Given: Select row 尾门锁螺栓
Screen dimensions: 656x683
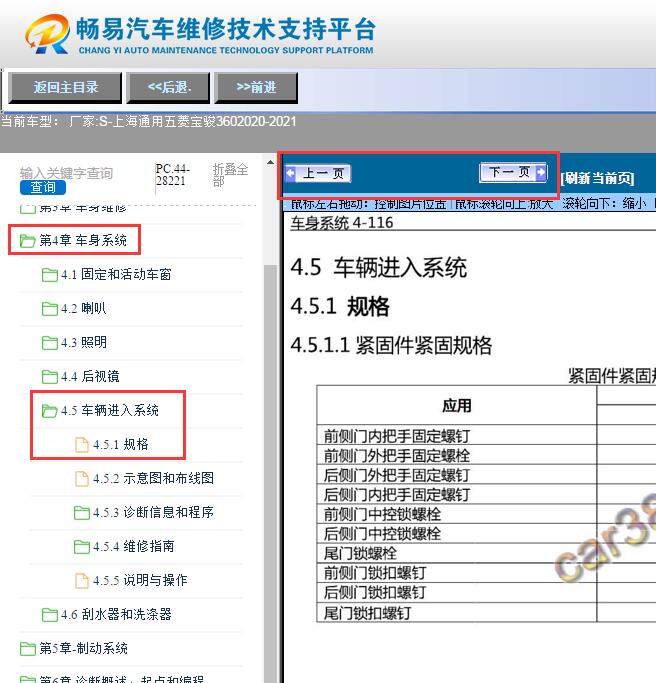Looking at the screenshot, I should coord(456,553).
